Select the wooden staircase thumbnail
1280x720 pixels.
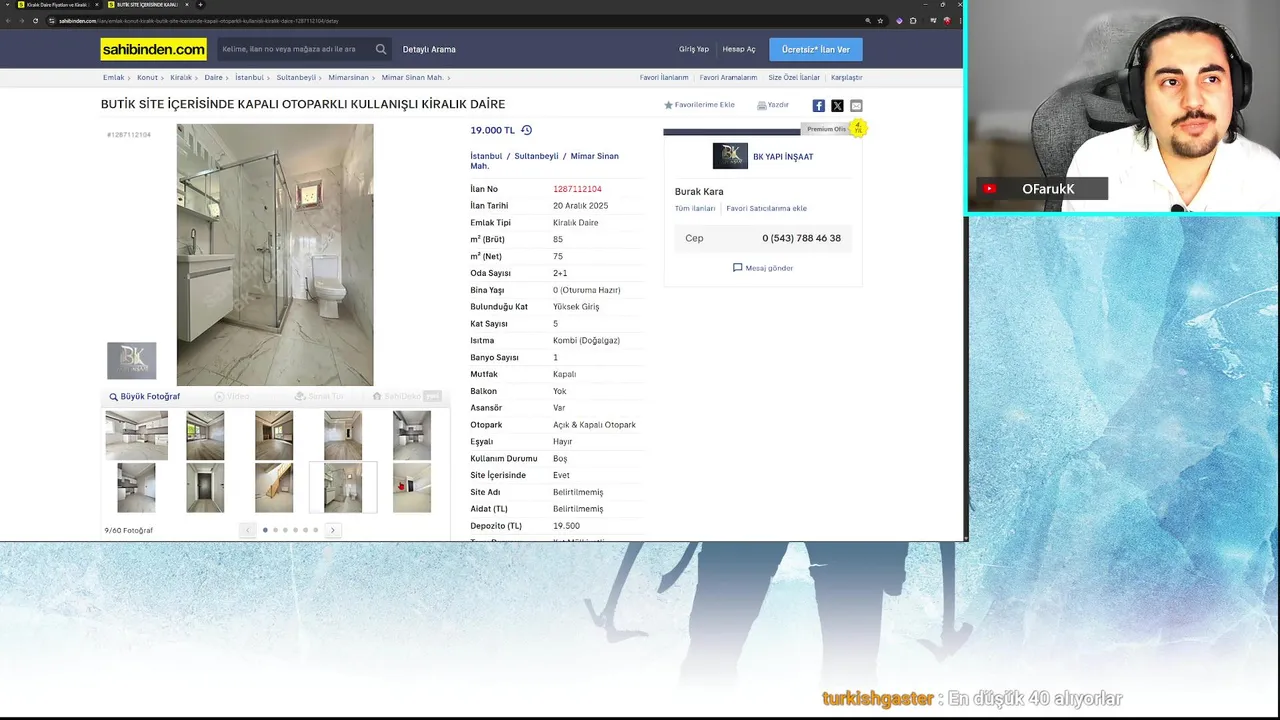point(274,487)
